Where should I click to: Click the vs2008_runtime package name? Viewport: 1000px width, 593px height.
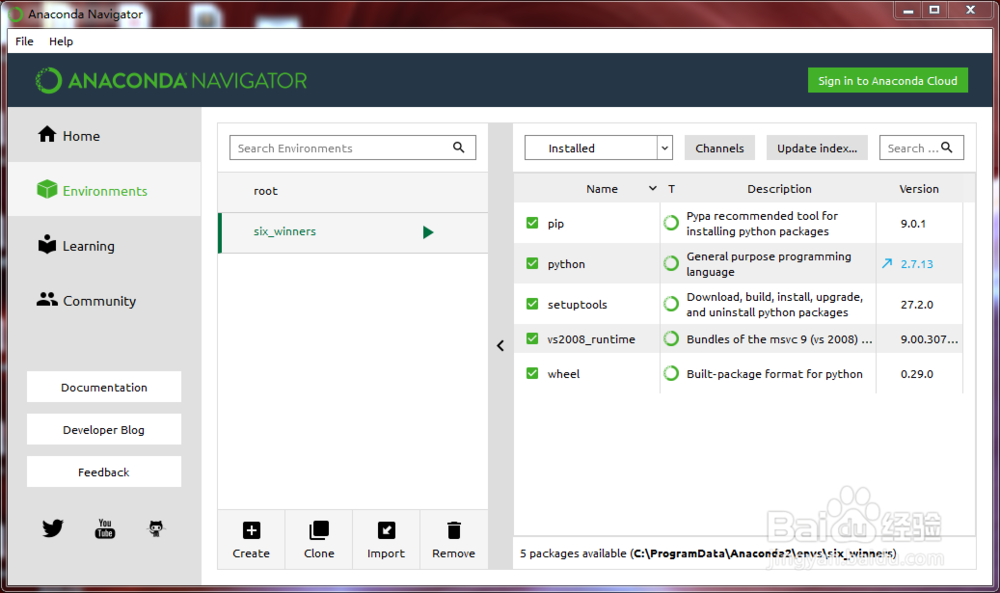click(x=591, y=339)
